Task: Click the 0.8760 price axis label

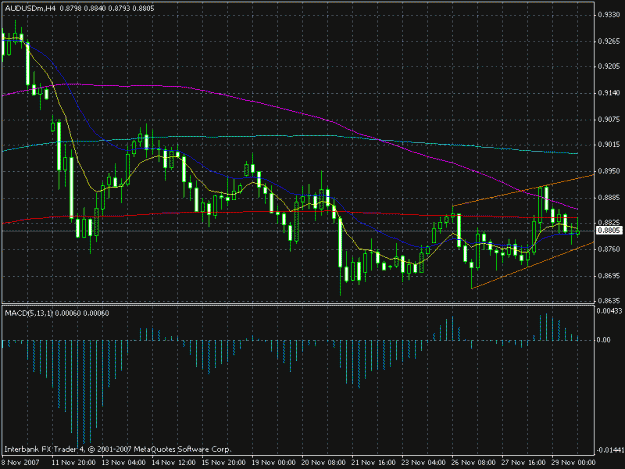Action: point(609,249)
